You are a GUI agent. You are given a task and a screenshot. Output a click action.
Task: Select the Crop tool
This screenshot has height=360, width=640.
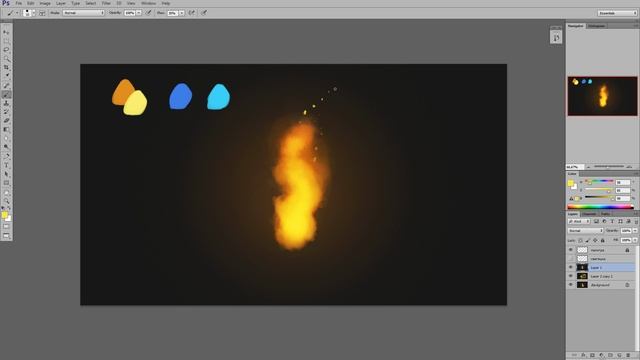tap(6, 67)
